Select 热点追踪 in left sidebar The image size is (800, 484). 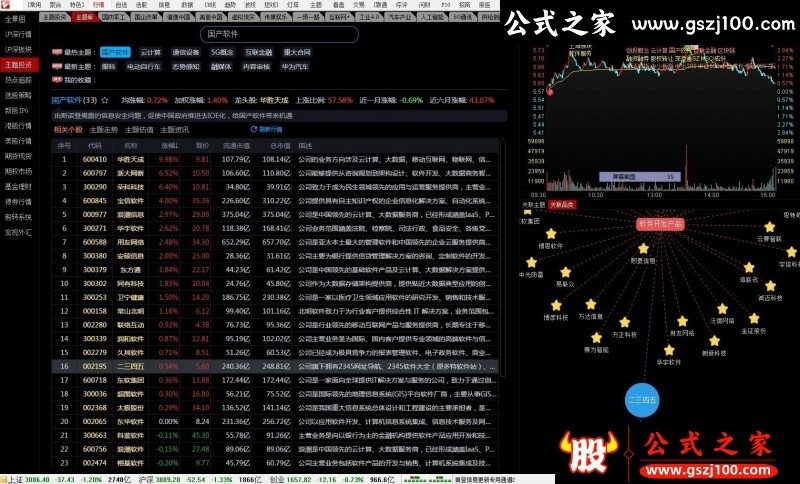pyautogui.click(x=18, y=80)
